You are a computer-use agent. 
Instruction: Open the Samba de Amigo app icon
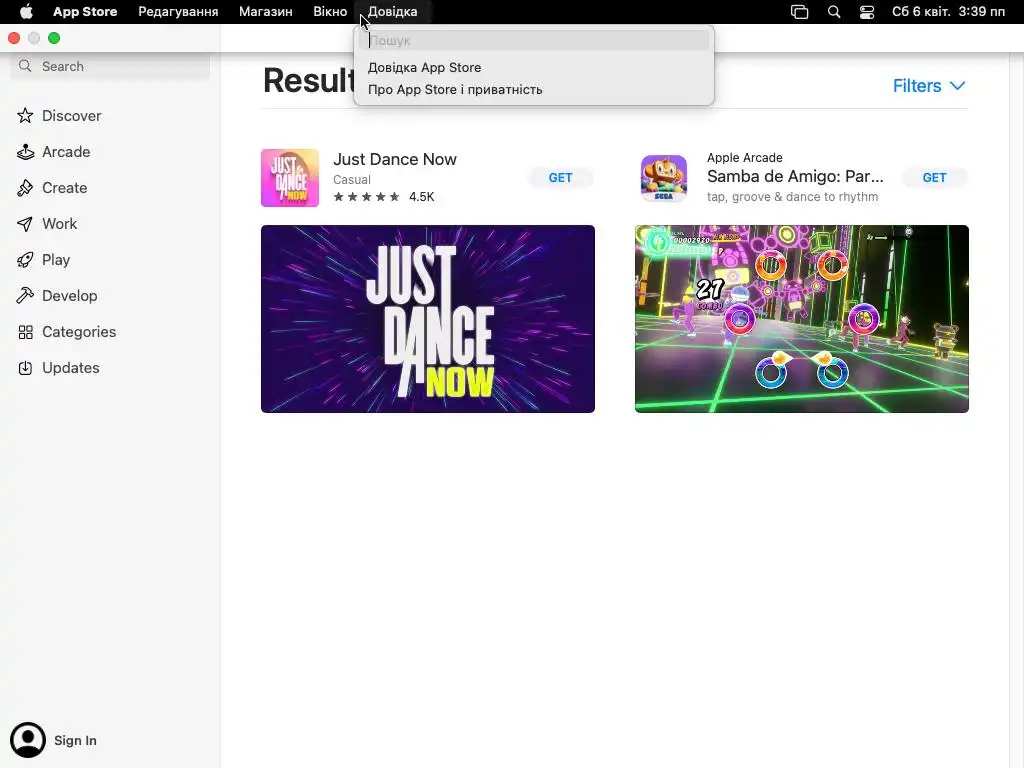pos(664,178)
